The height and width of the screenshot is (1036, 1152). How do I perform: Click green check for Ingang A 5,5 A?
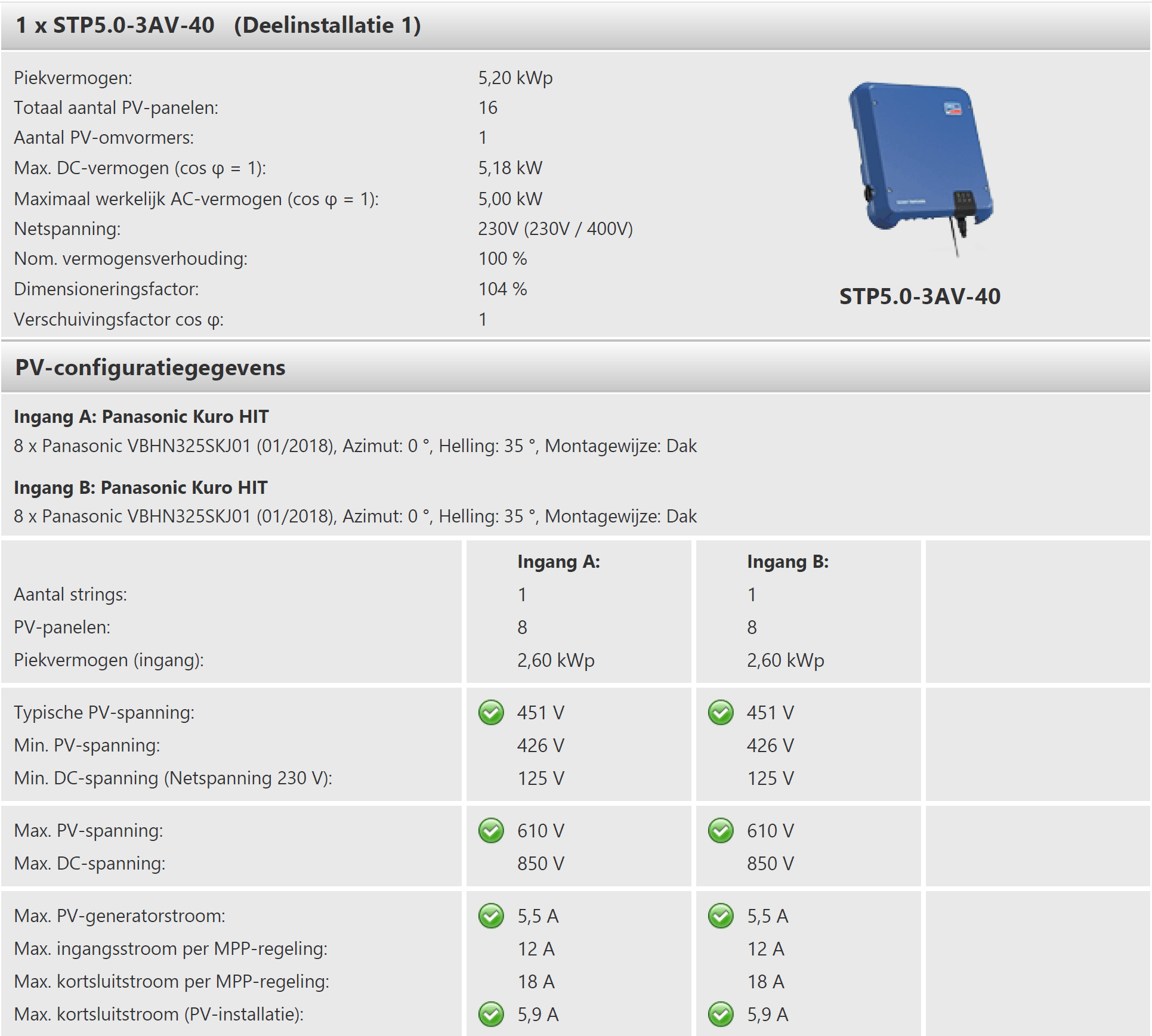[491, 916]
